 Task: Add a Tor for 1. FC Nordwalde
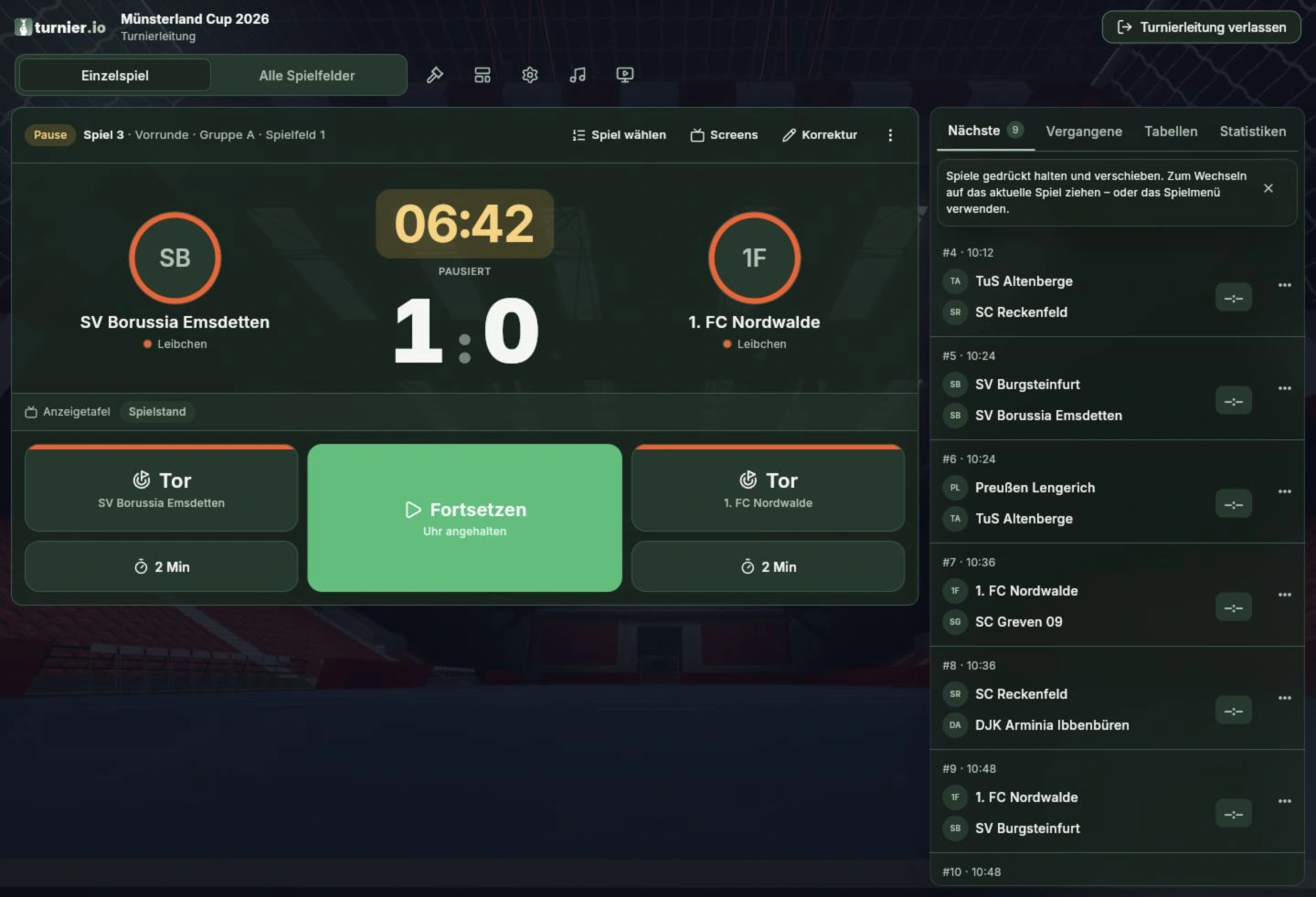click(x=768, y=488)
